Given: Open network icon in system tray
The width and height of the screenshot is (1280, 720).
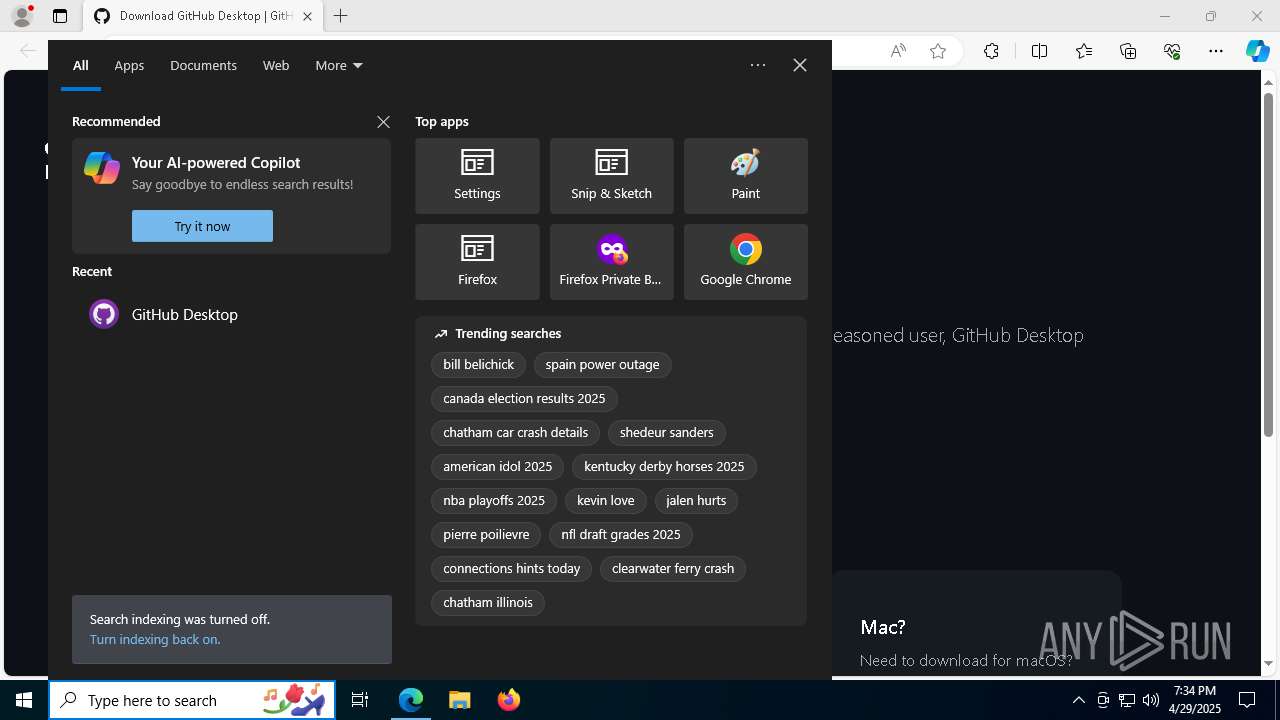Looking at the screenshot, I should (1126, 700).
